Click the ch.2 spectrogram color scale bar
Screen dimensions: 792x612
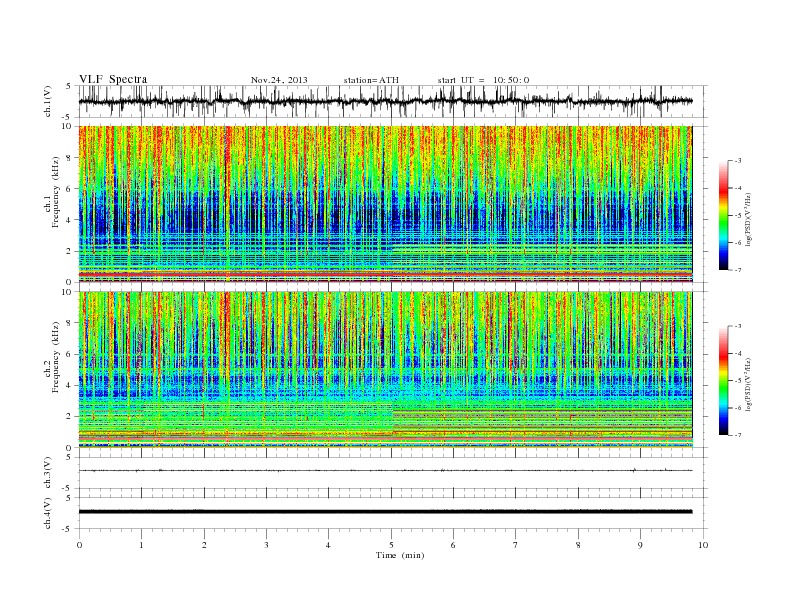pos(723,380)
